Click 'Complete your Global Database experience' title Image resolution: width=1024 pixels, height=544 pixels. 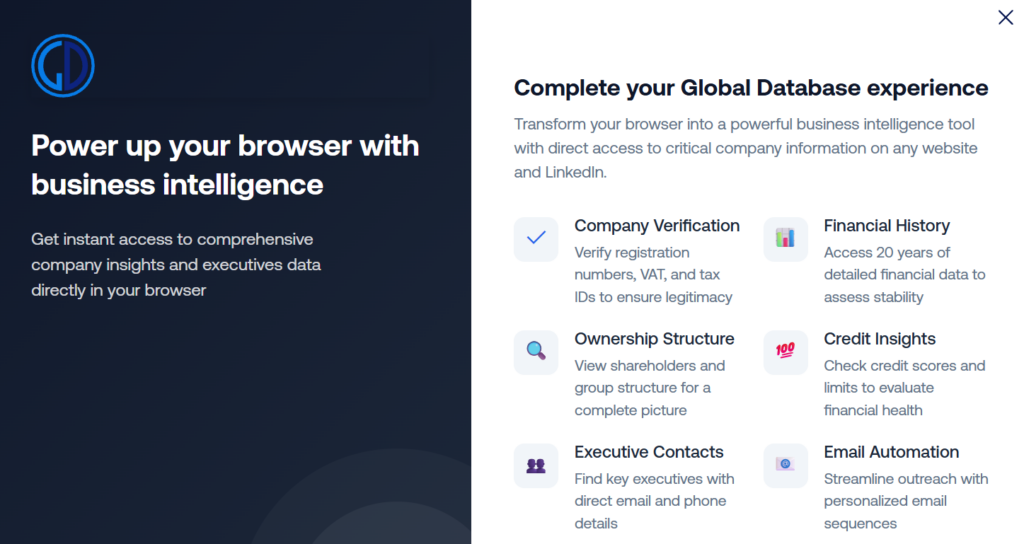pyautogui.click(x=751, y=88)
